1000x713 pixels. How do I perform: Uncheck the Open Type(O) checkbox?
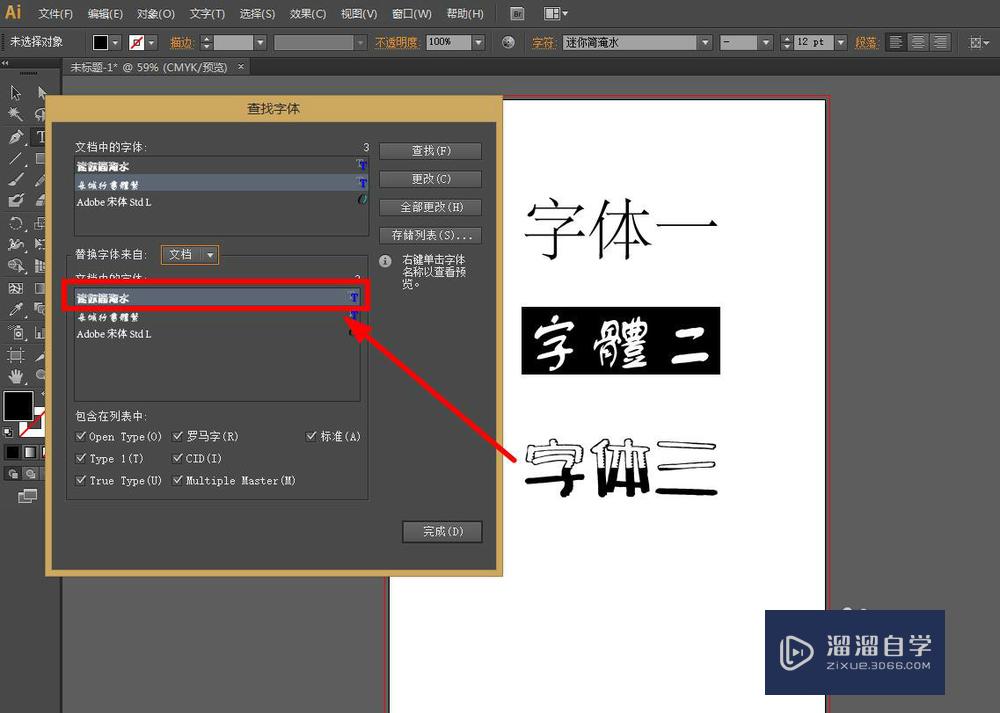82,436
